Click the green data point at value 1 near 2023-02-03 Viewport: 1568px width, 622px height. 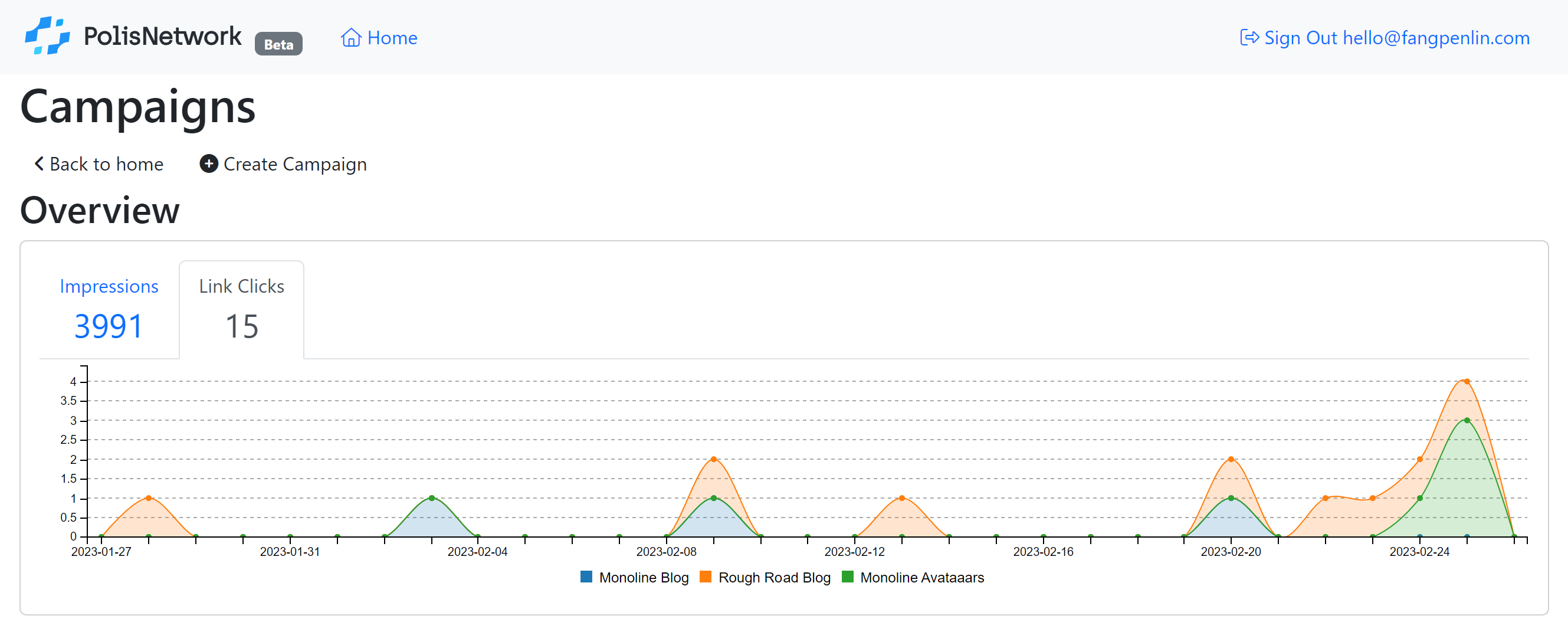coord(432,498)
